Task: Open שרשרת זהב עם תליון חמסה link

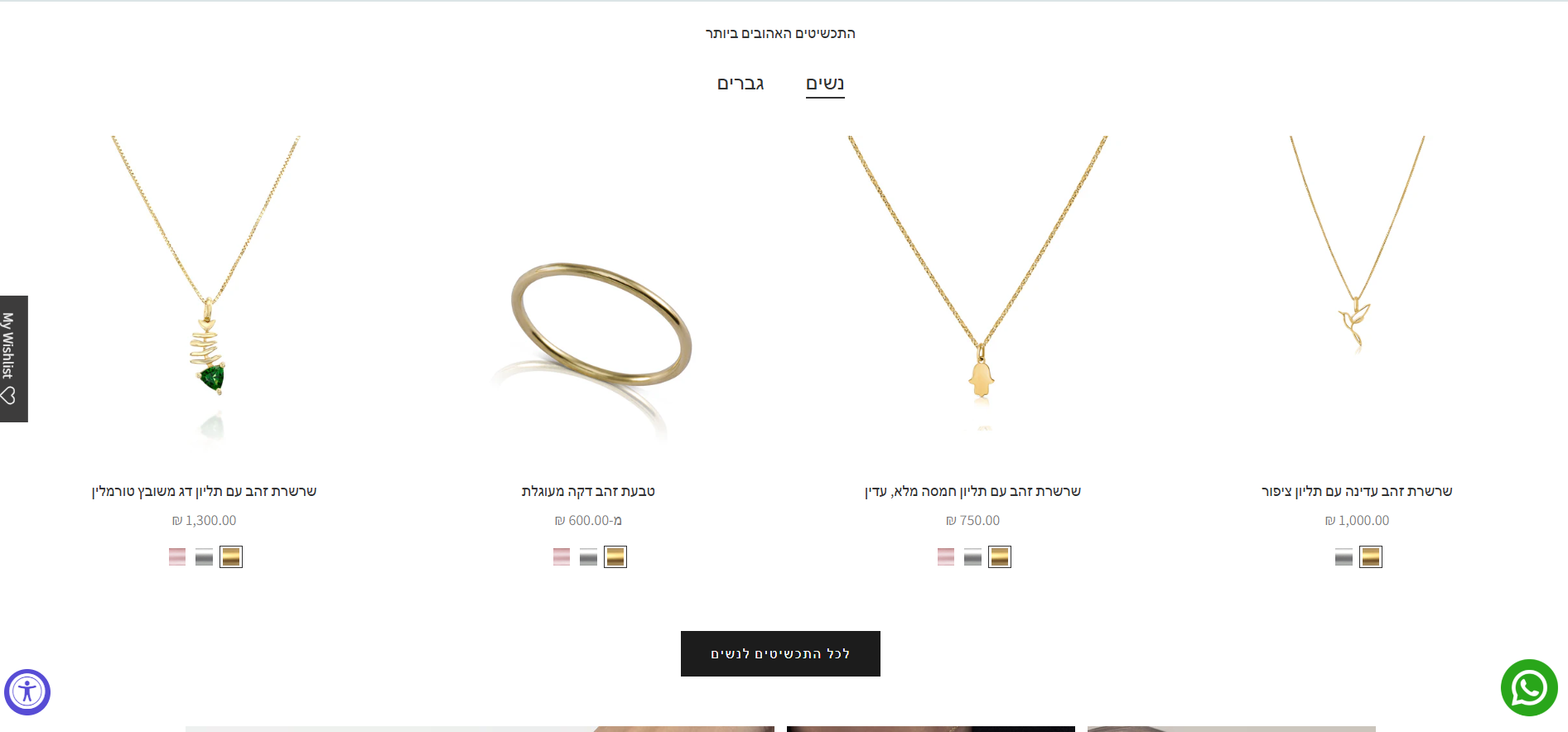Action: pos(972,491)
